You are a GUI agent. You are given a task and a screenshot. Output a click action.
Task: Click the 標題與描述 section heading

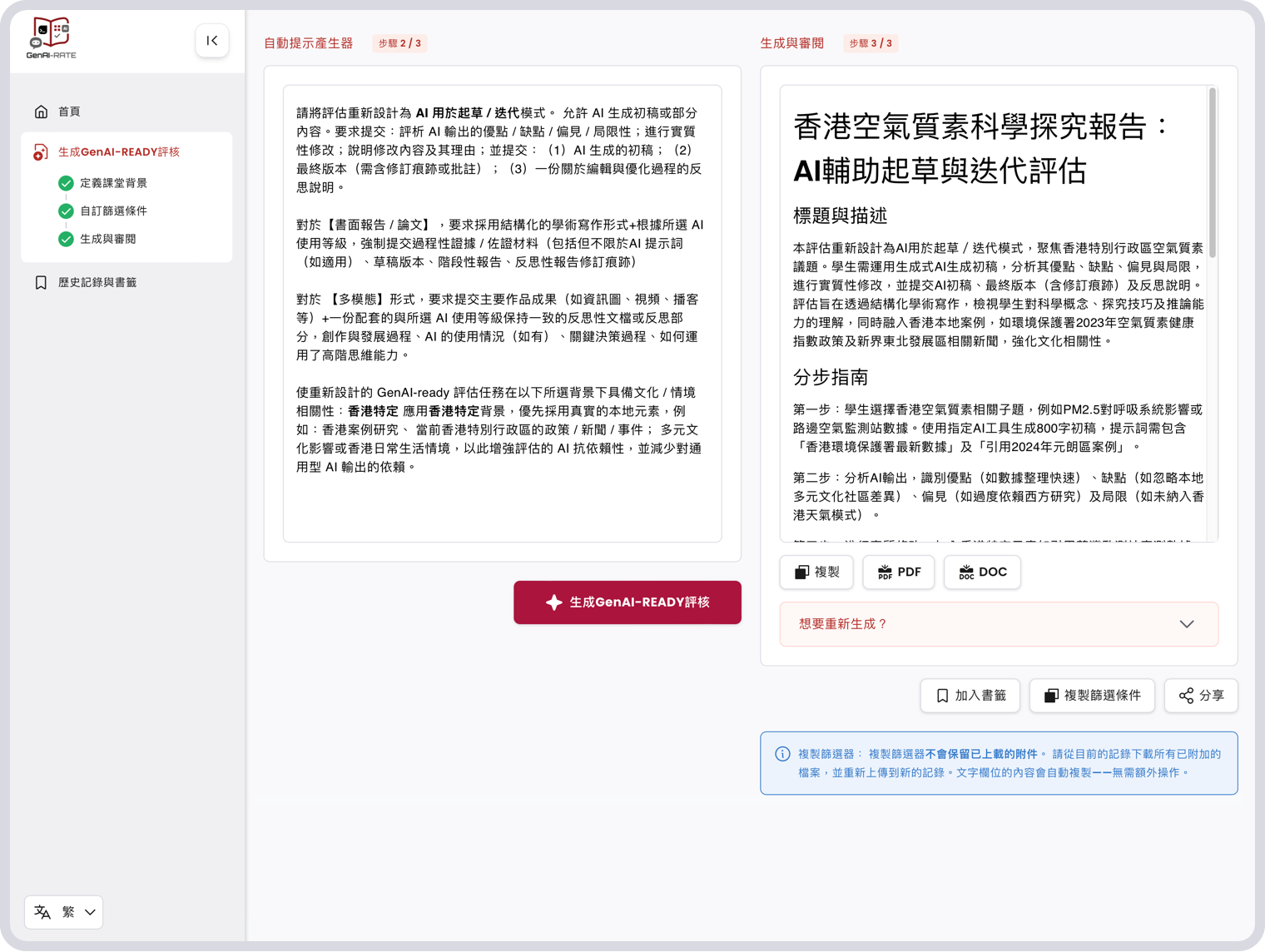(x=841, y=216)
